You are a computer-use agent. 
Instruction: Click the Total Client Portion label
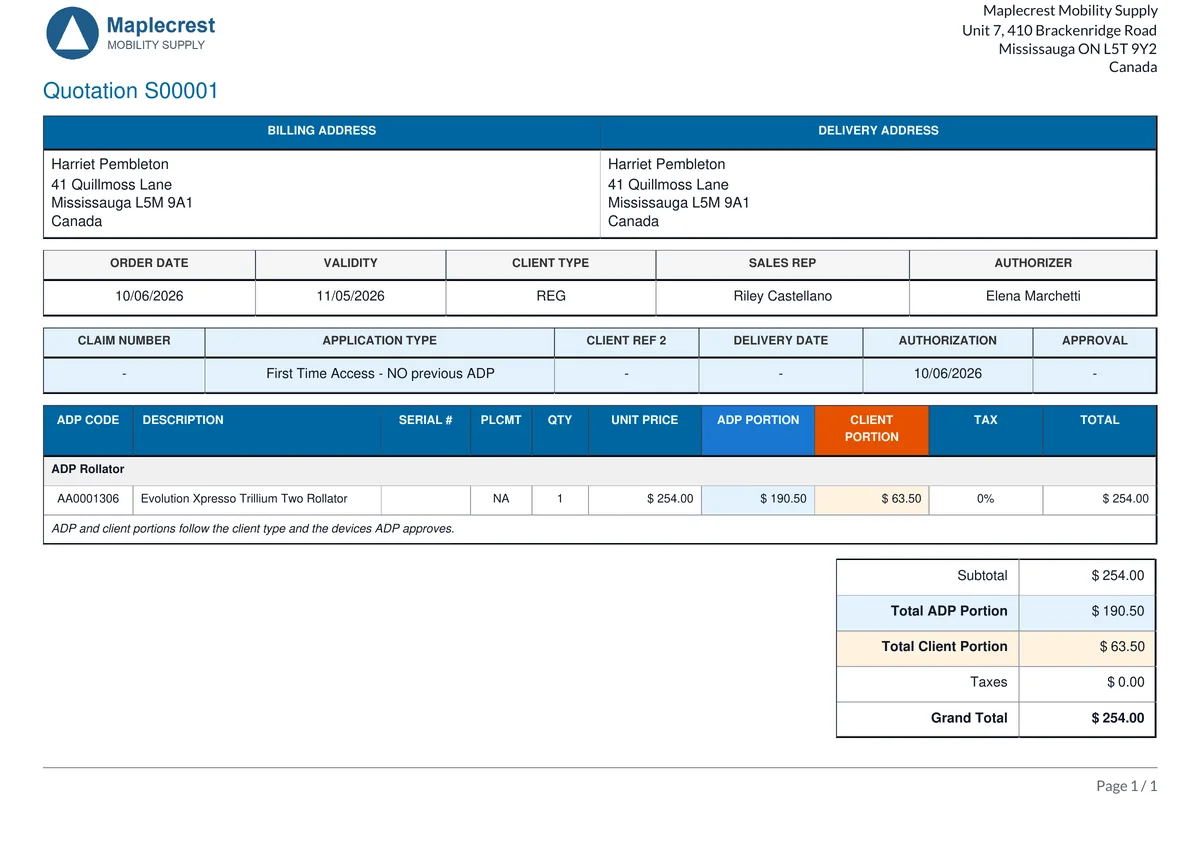(x=944, y=647)
